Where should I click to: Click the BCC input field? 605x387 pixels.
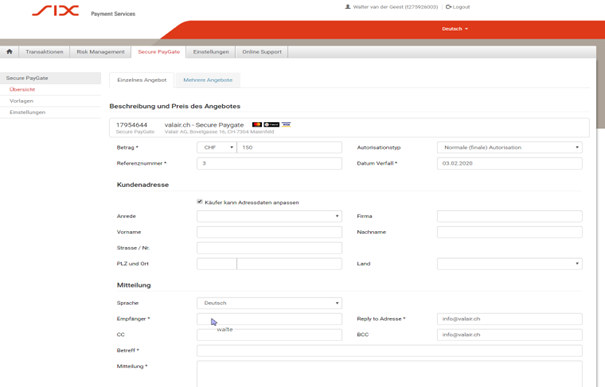pyautogui.click(x=509, y=335)
